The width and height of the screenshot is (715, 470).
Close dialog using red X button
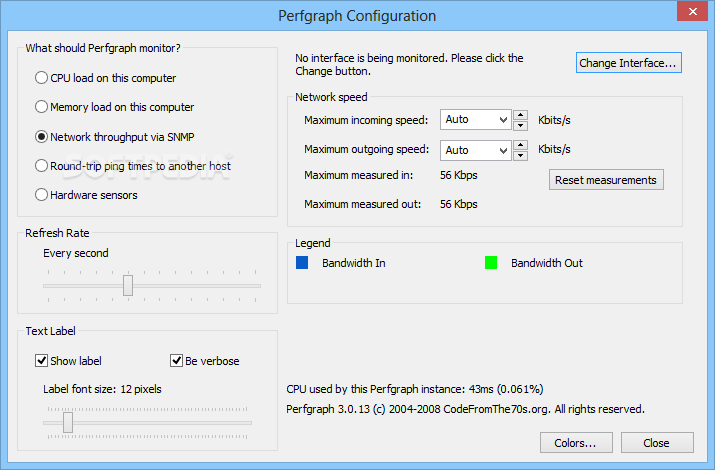[x=692, y=11]
